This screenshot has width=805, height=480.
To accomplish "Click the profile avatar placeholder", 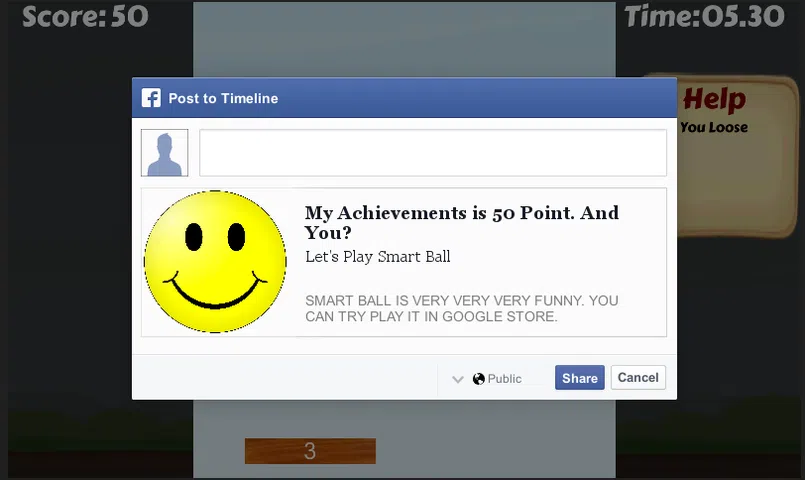I will [x=164, y=153].
